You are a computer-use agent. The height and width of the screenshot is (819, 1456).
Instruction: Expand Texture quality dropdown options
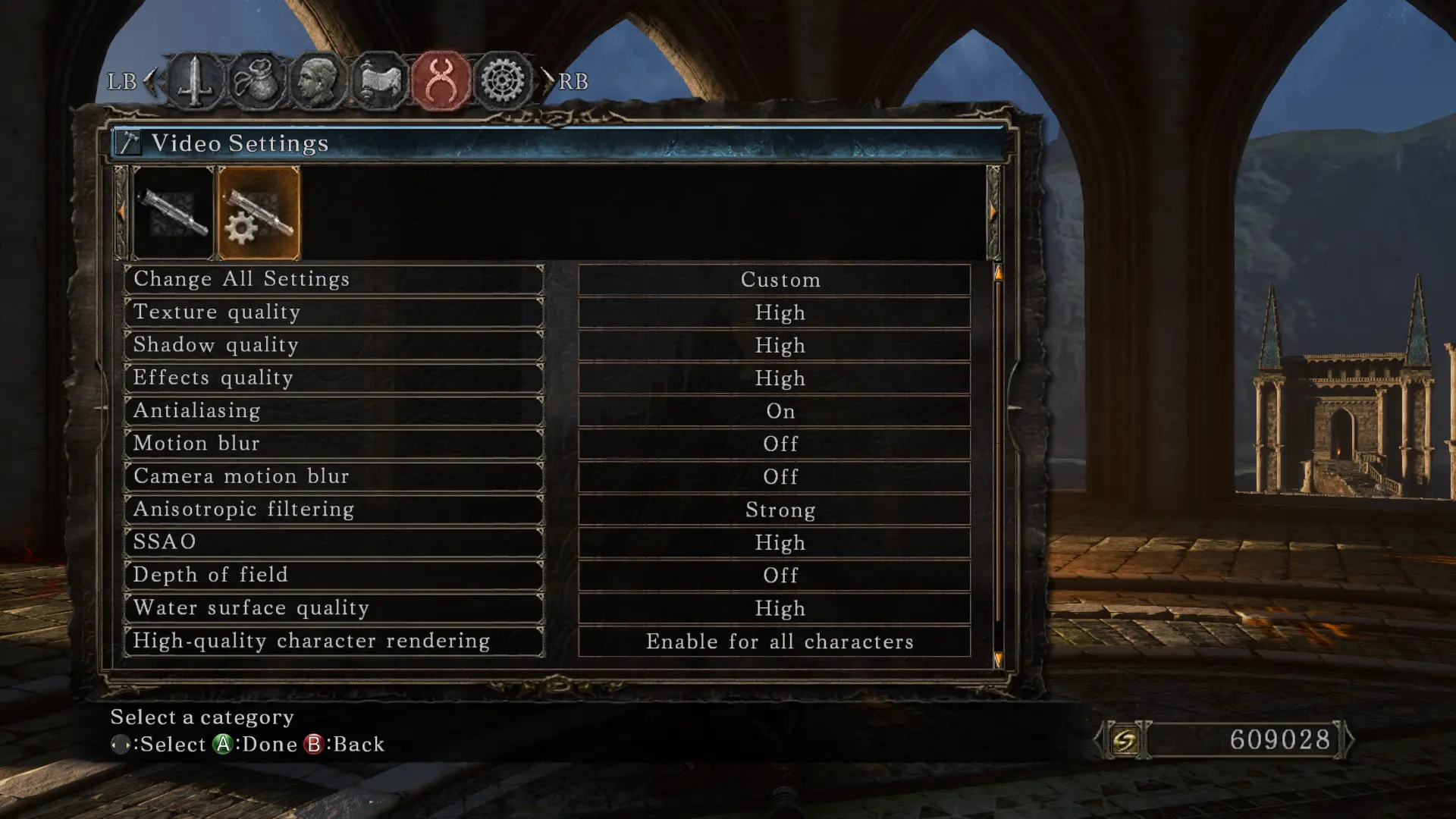pyautogui.click(x=780, y=311)
